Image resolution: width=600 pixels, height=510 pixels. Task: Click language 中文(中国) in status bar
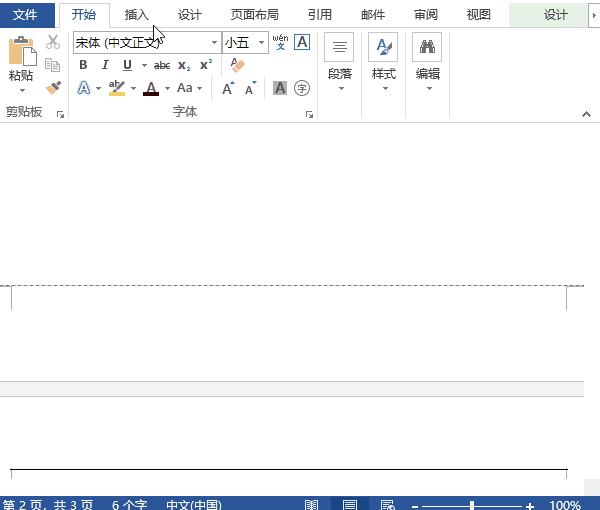point(194,505)
